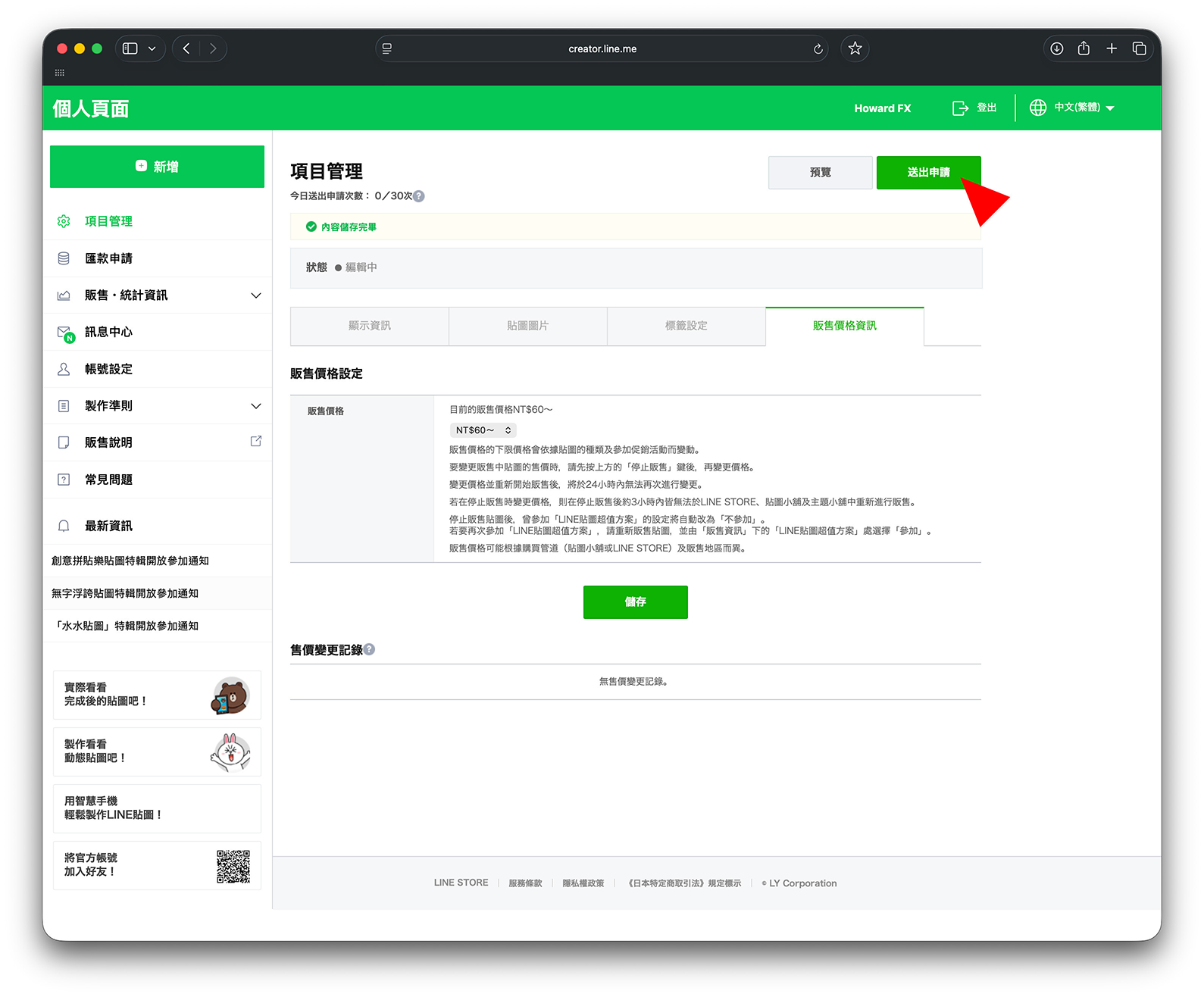Open the 《日本特定商取引法》規定標示 footer link
Image resolution: width=1204 pixels, height=997 pixels.
click(x=684, y=883)
